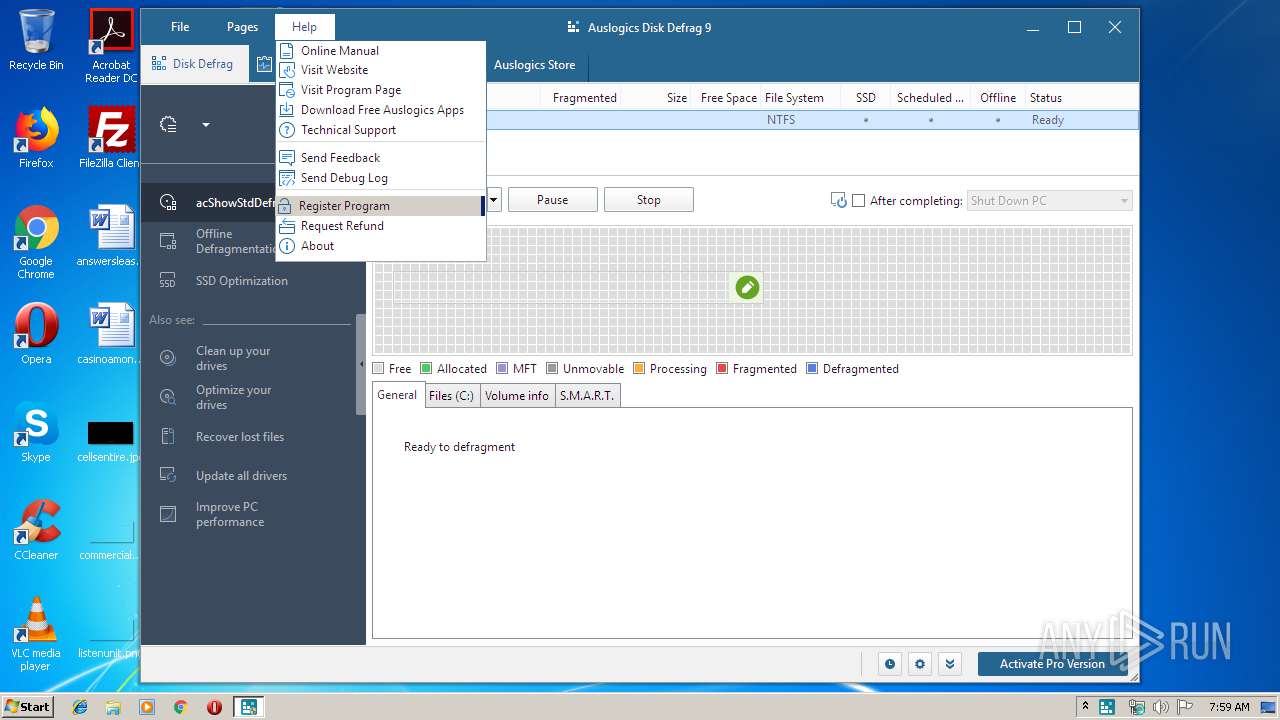Click the Fragmented red legend swatch
This screenshot has height=720, width=1280.
pyautogui.click(x=722, y=368)
